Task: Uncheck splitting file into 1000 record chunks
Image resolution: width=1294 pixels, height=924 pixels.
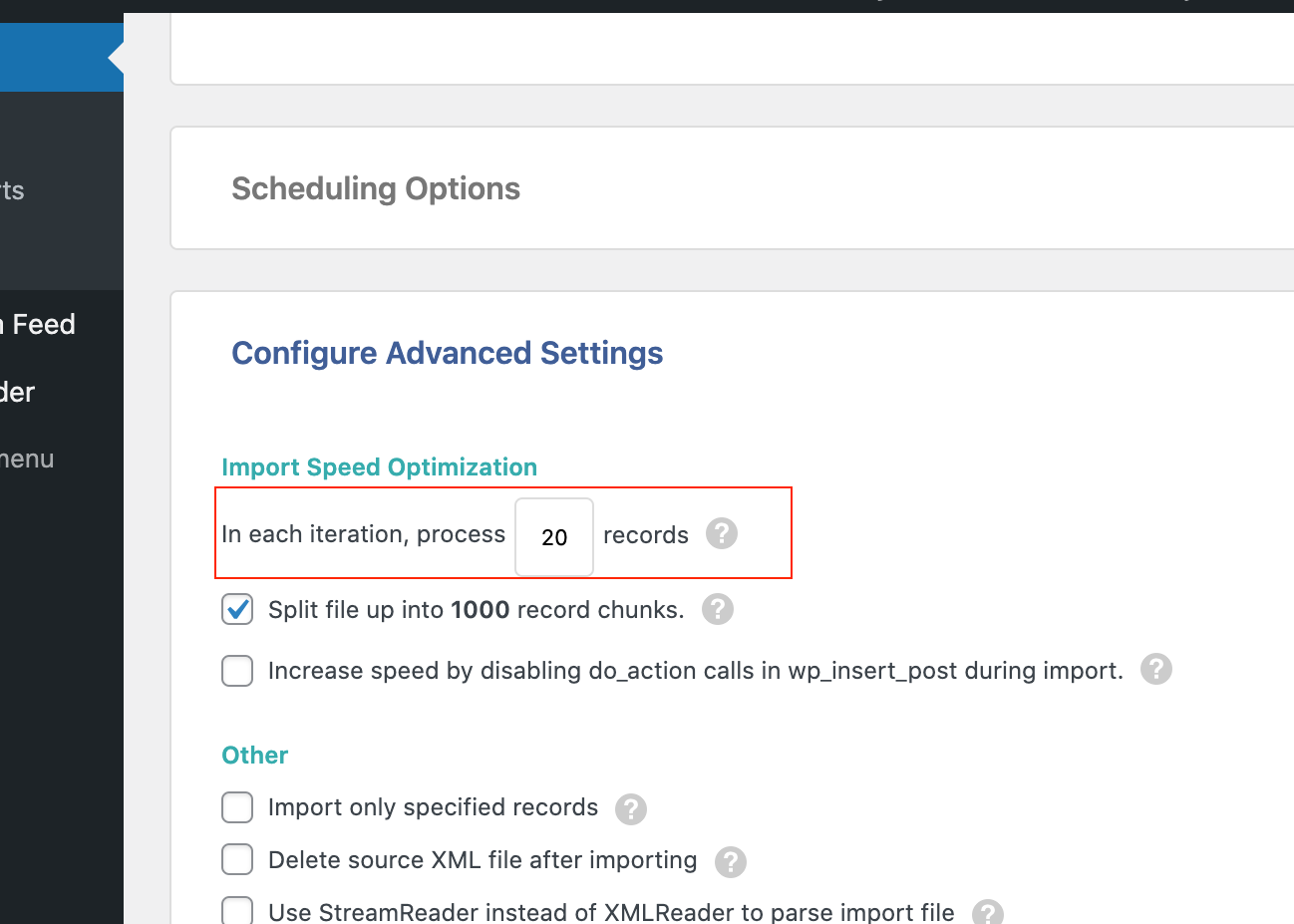Action: [237, 609]
